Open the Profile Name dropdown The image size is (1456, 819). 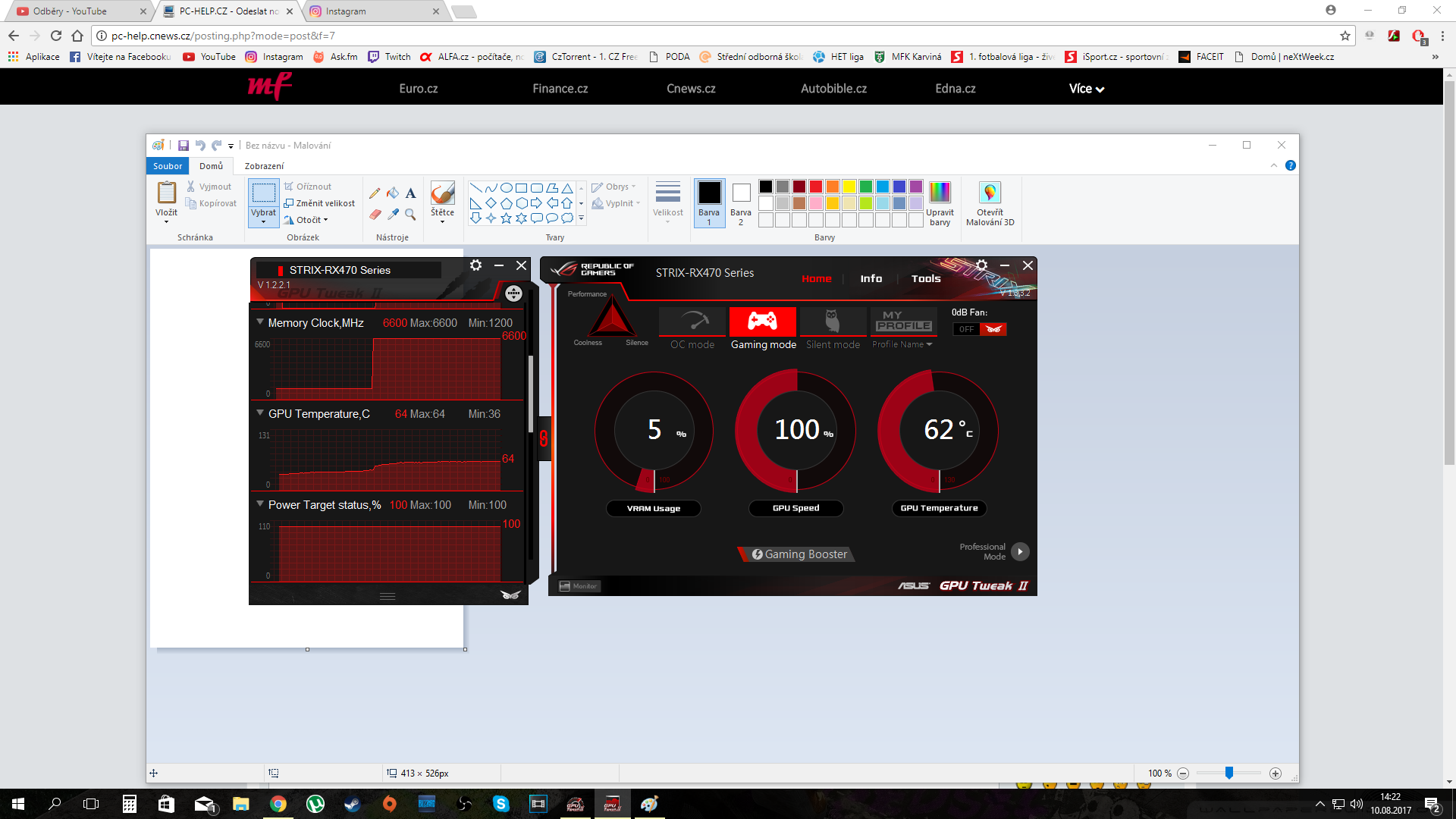pos(902,344)
